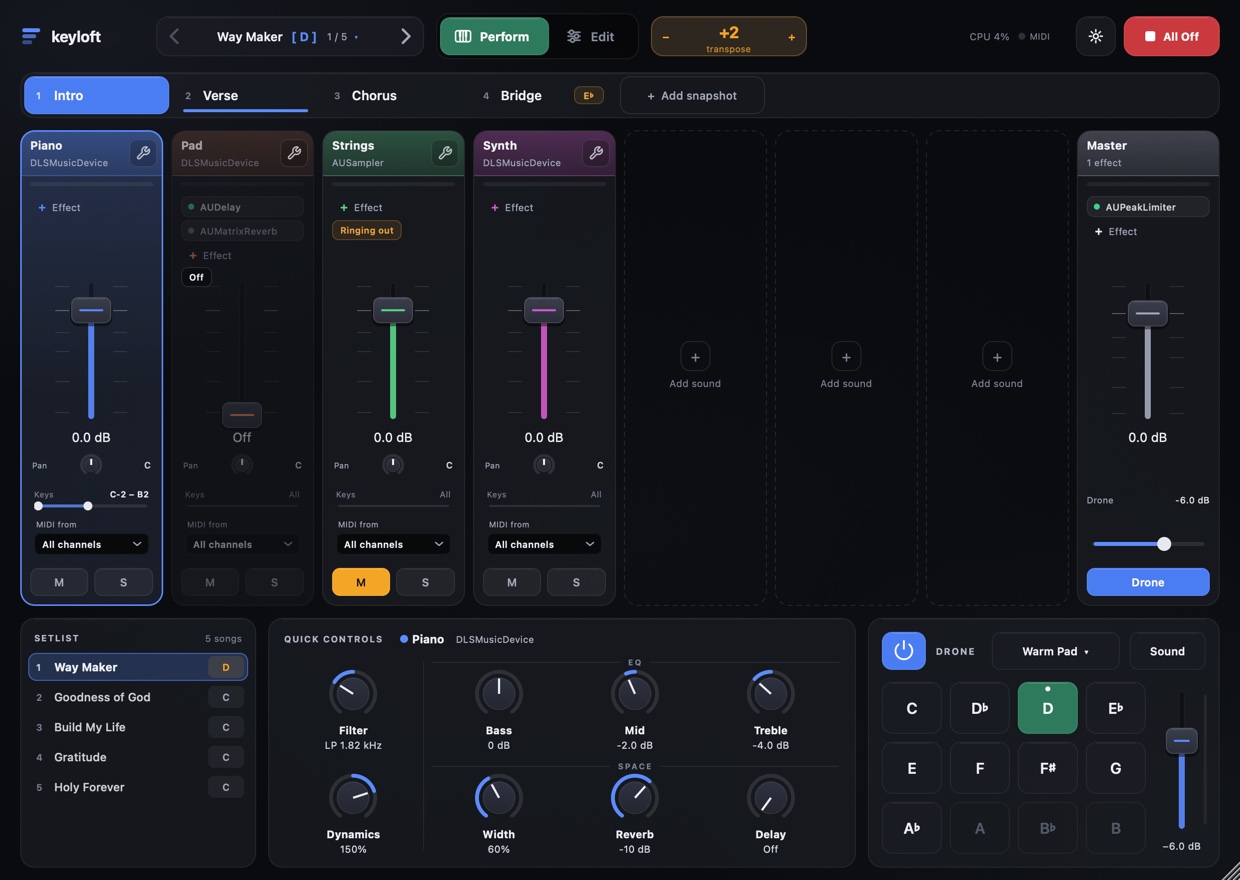Click the Dynamics knob
1240x880 pixels.
pyautogui.click(x=353, y=797)
